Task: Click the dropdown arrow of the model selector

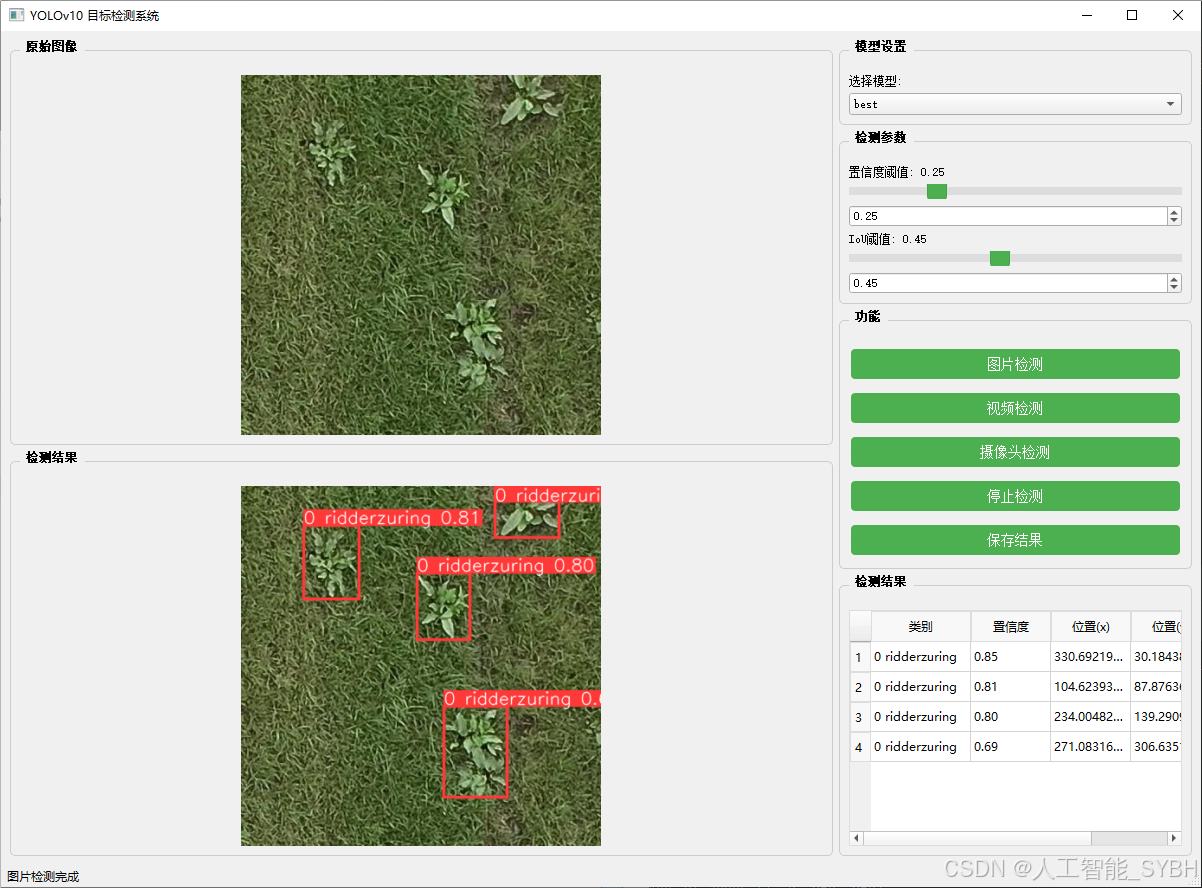Action: pos(1170,104)
